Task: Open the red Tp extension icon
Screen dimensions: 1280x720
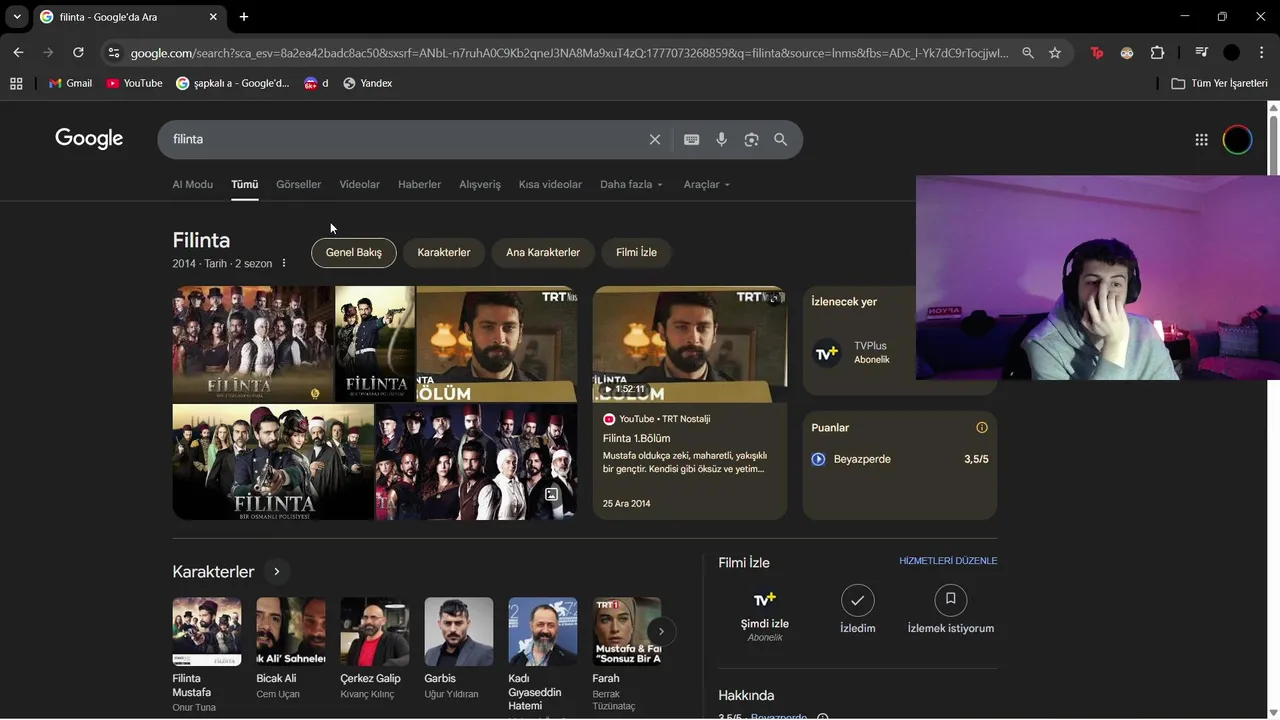Action: [1097, 53]
